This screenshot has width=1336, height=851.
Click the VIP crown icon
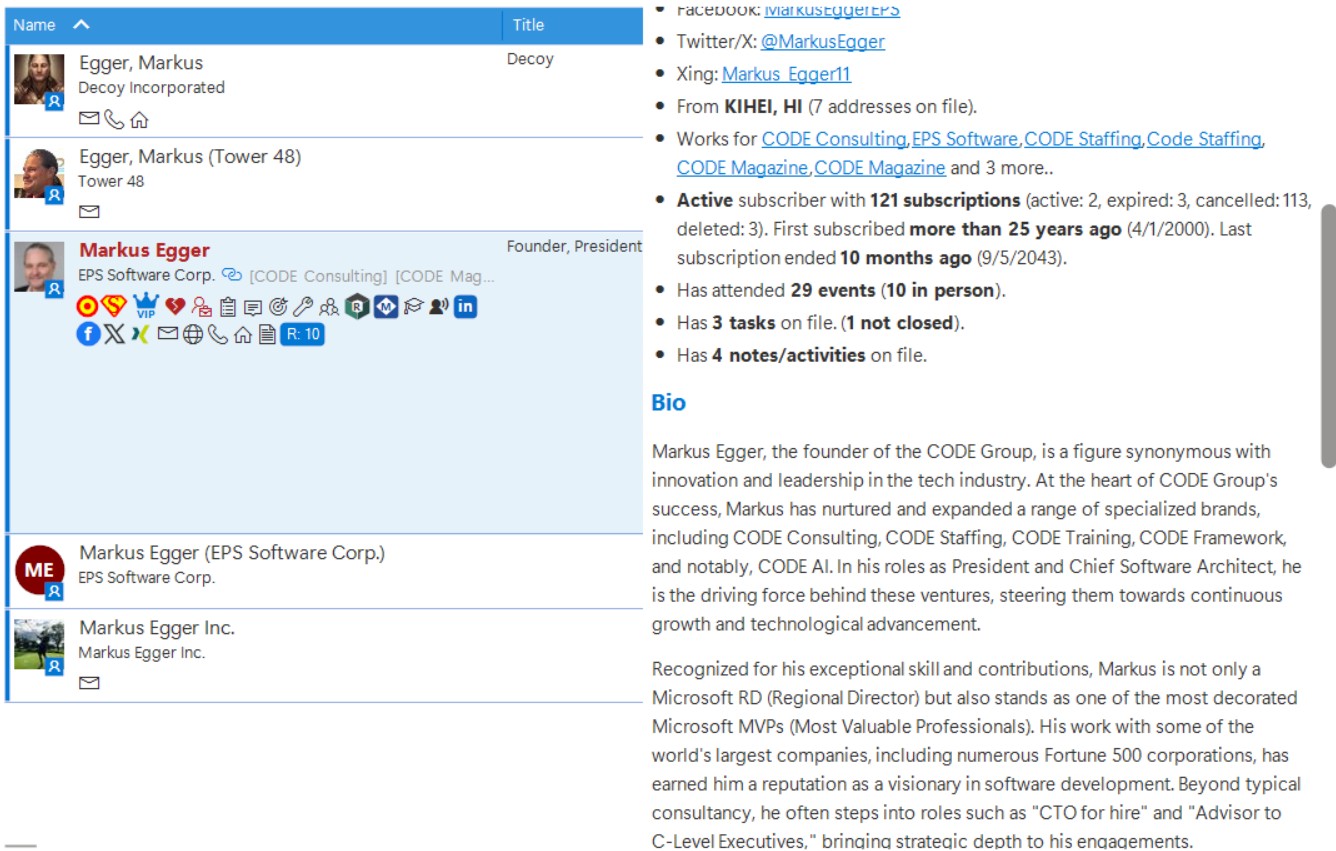point(146,306)
